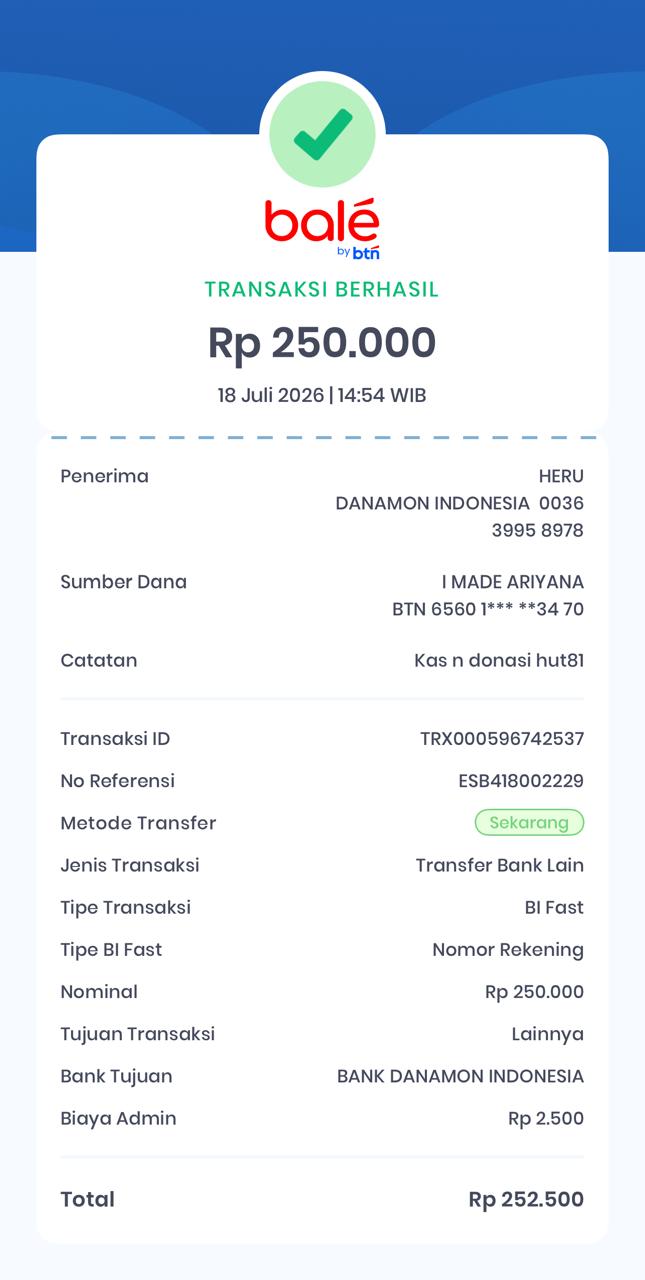Image resolution: width=645 pixels, height=1280 pixels.
Task: Select recipient name HERU
Action: (x=561, y=476)
